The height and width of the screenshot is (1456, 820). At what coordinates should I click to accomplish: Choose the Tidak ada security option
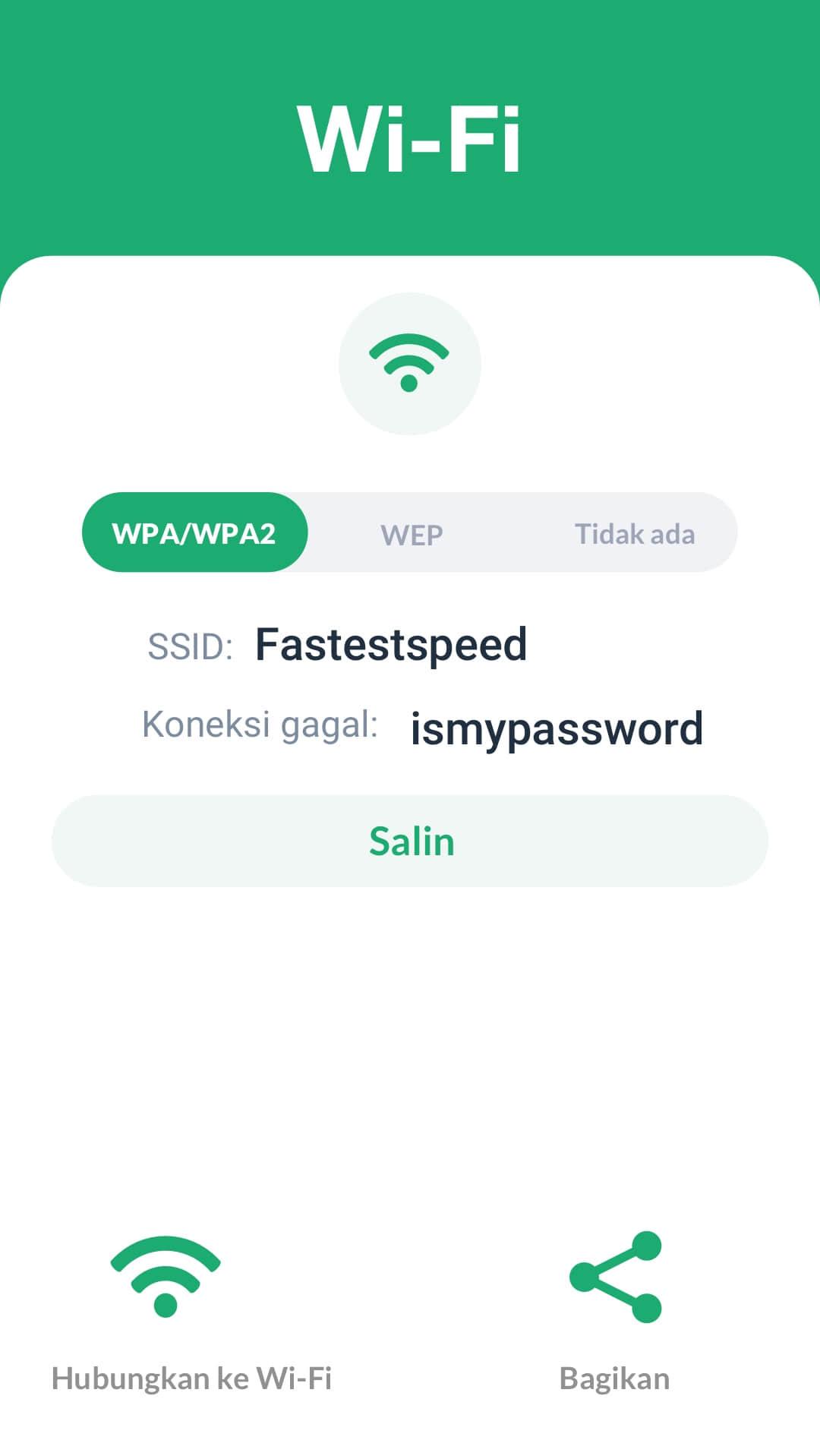pyautogui.click(x=635, y=534)
